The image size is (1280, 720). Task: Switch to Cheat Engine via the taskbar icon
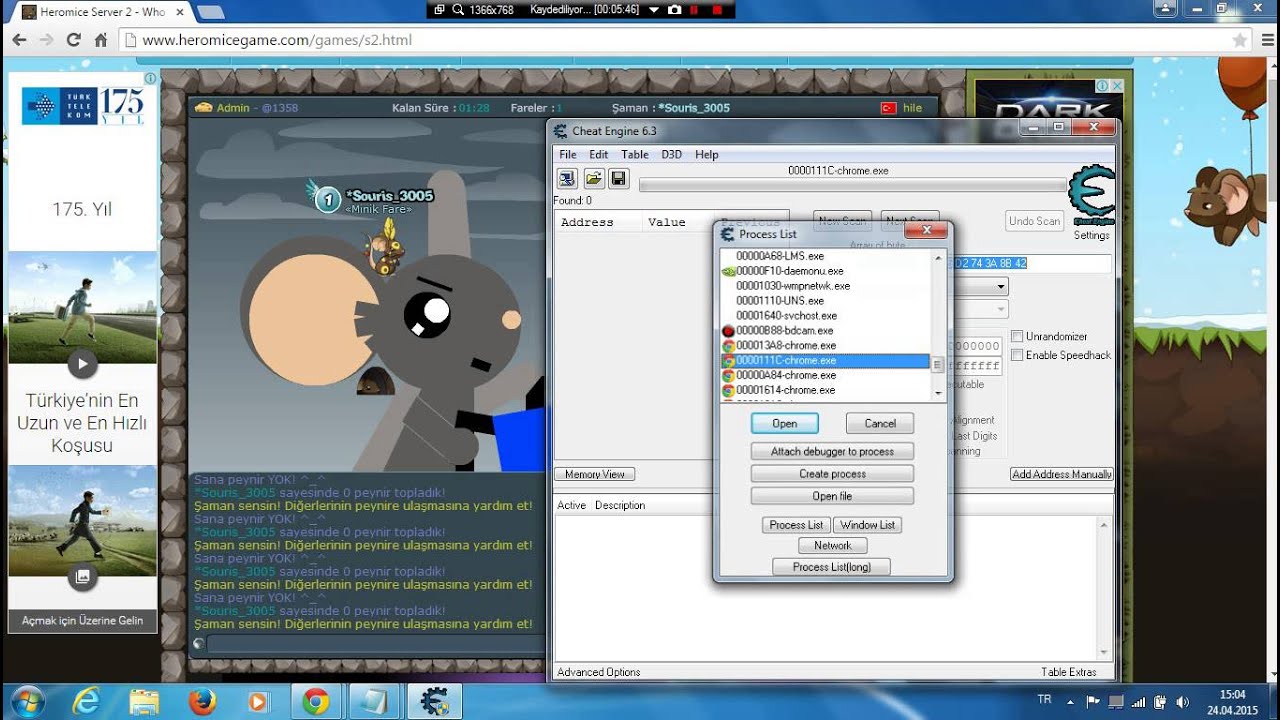click(x=435, y=702)
